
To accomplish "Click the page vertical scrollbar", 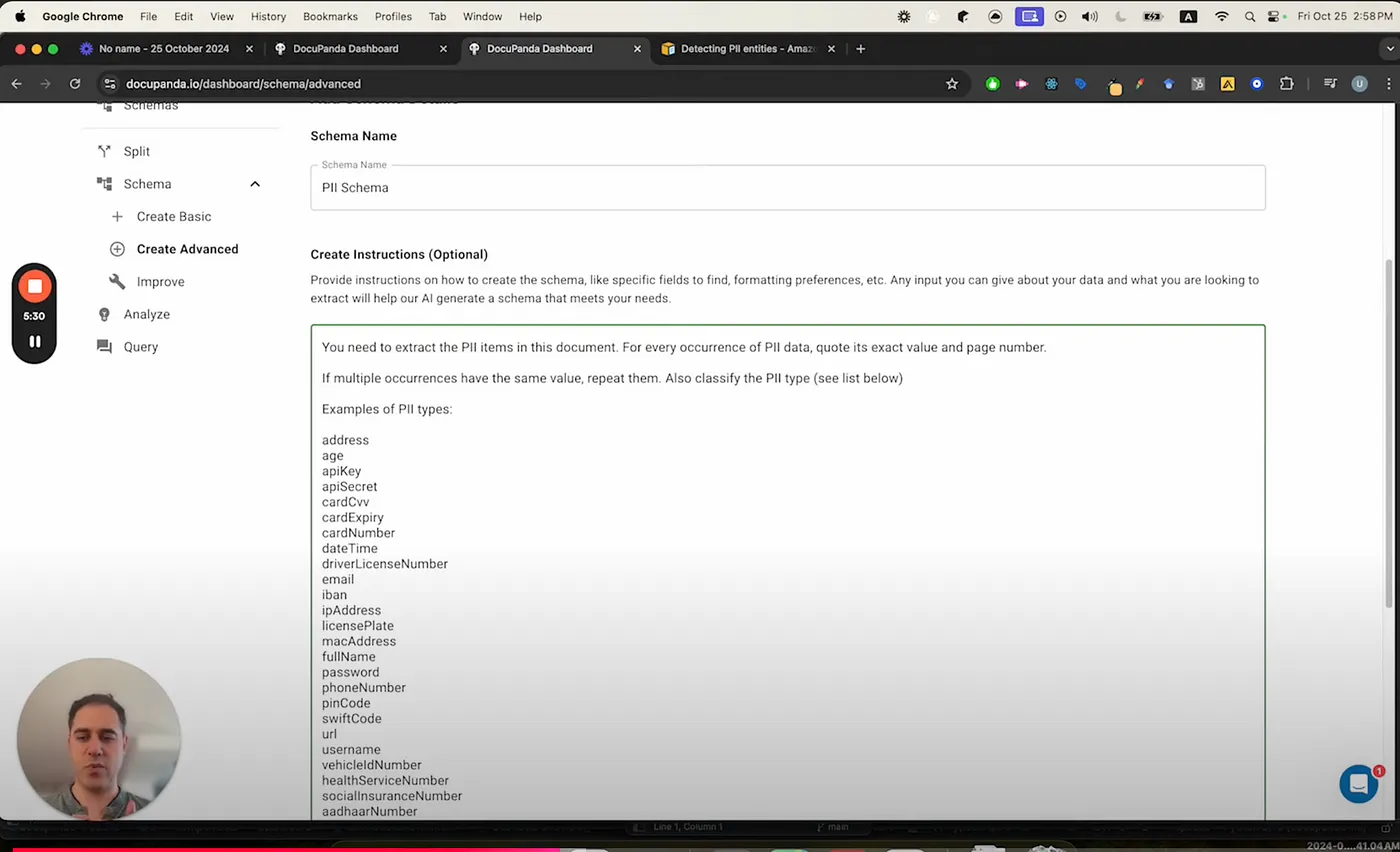I will [x=1390, y=433].
